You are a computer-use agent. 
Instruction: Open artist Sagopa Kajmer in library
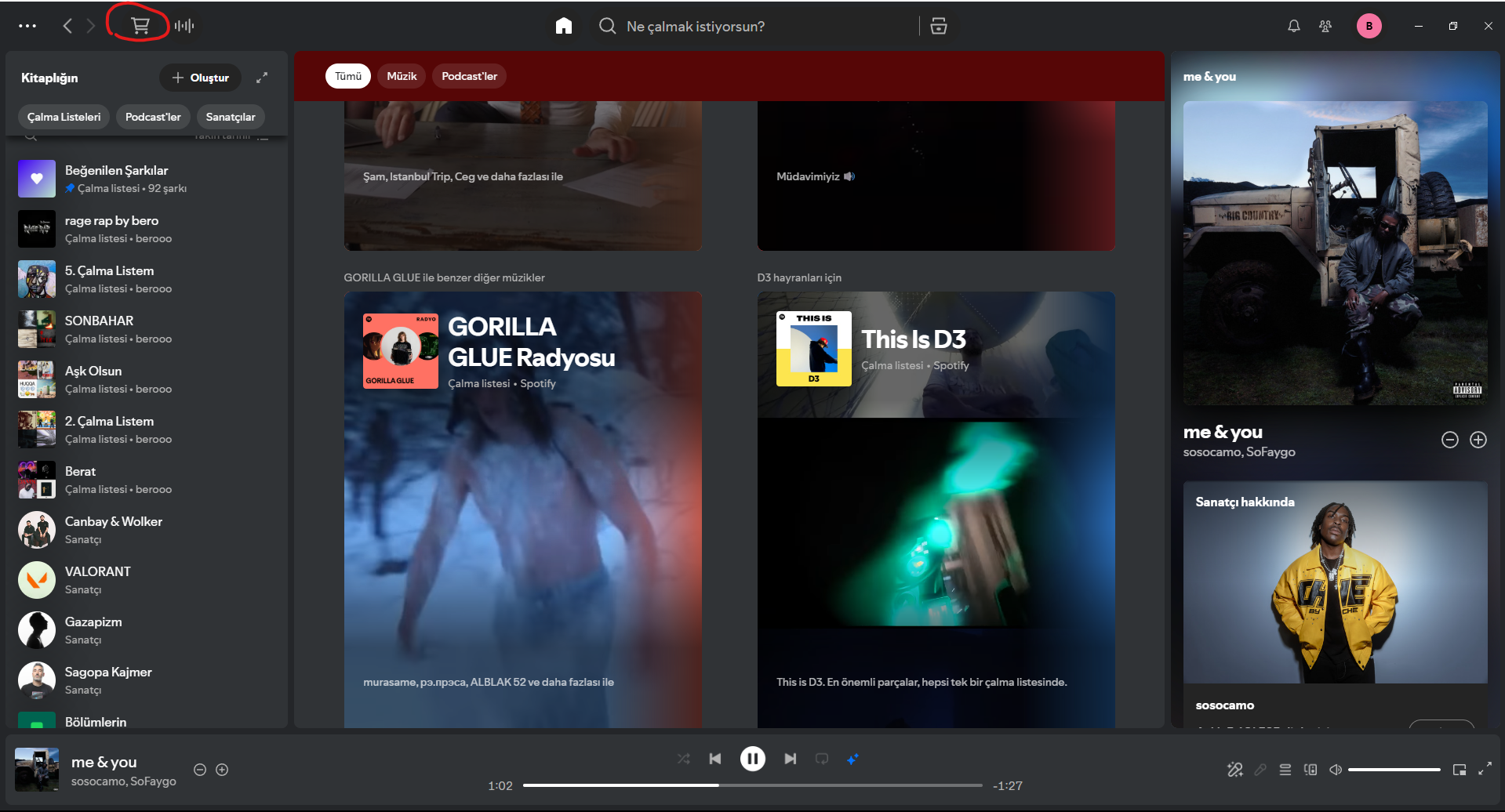(147, 680)
